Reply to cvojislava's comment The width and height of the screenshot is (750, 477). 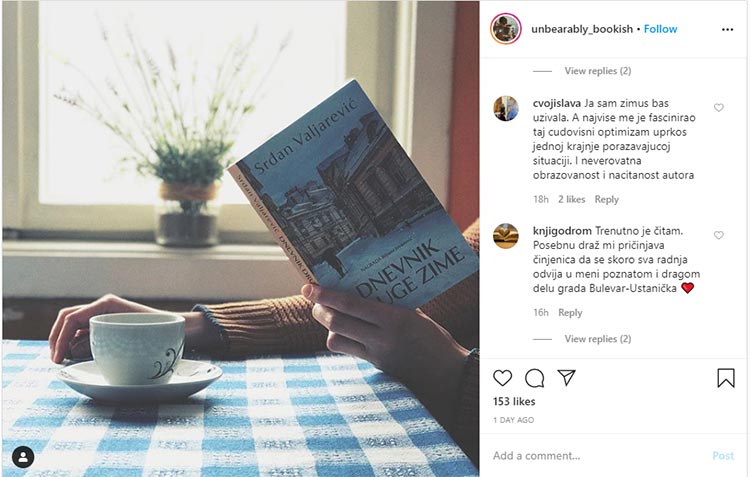607,200
